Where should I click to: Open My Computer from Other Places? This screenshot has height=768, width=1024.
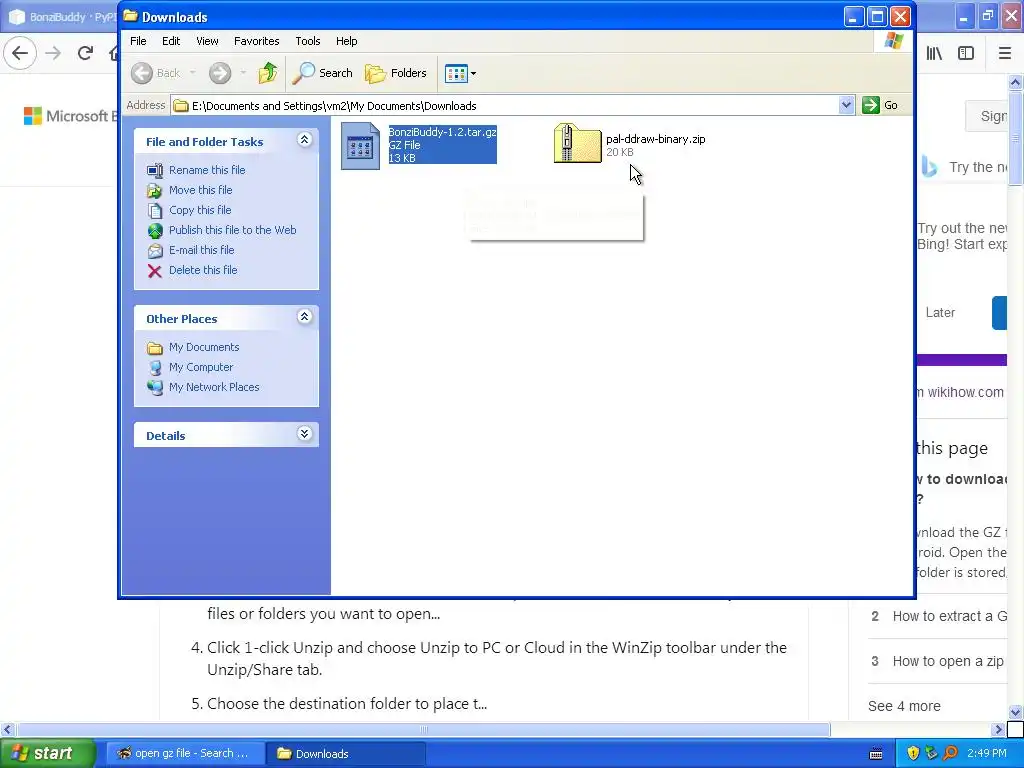click(200, 368)
